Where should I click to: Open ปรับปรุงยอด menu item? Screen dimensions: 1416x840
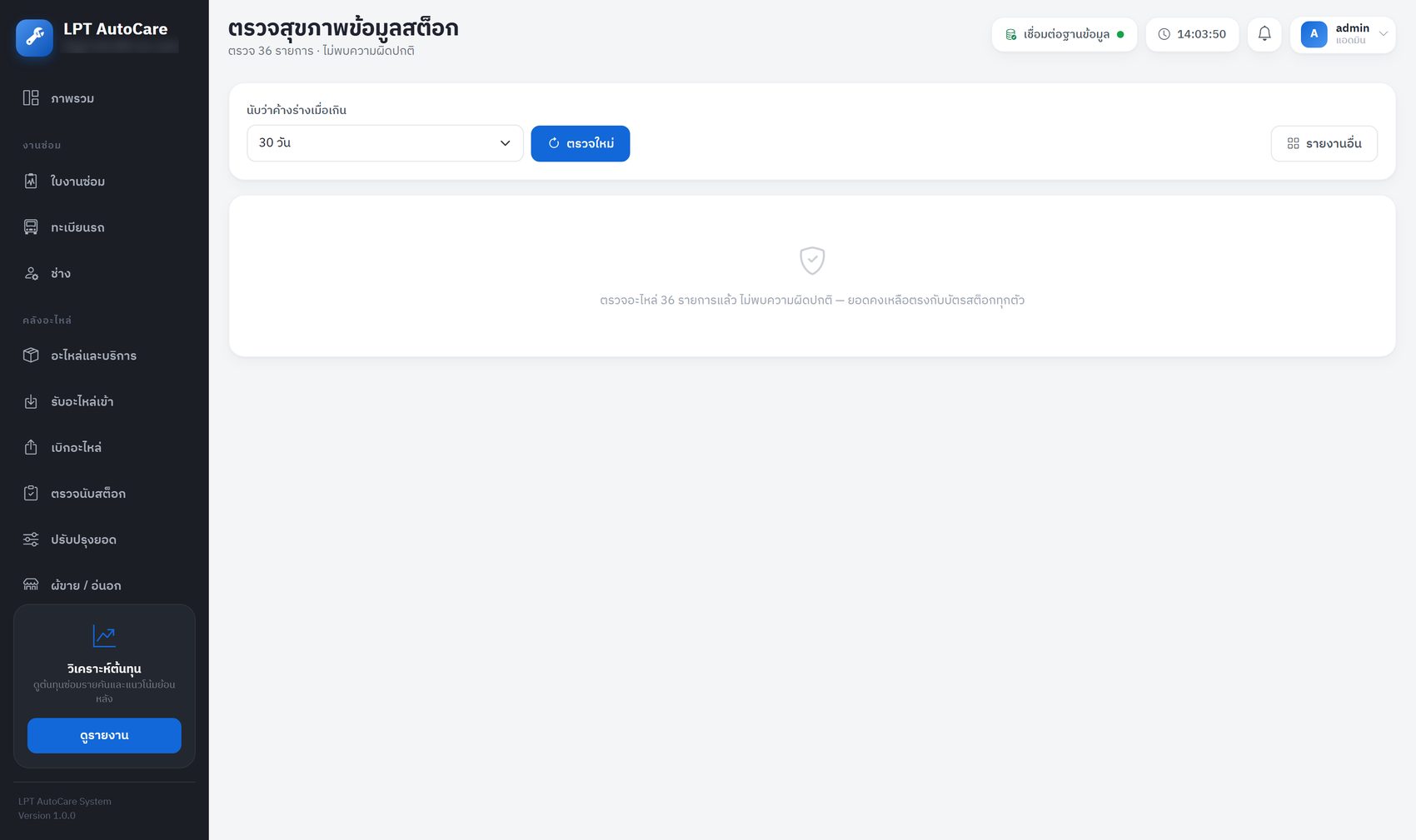pos(104,539)
